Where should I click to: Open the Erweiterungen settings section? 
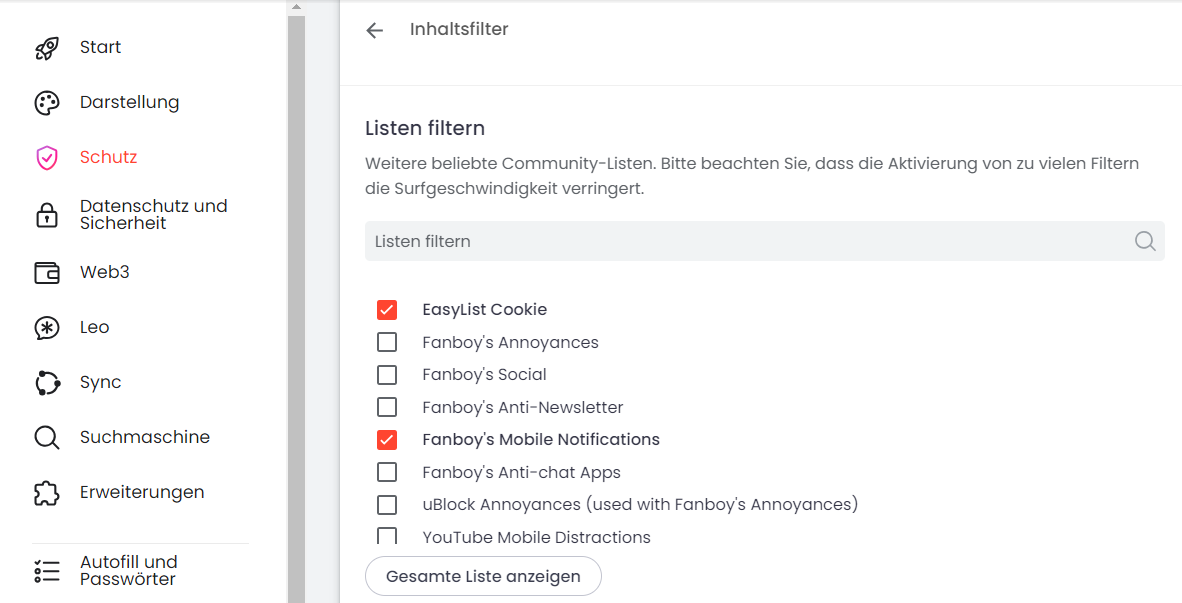coord(142,493)
